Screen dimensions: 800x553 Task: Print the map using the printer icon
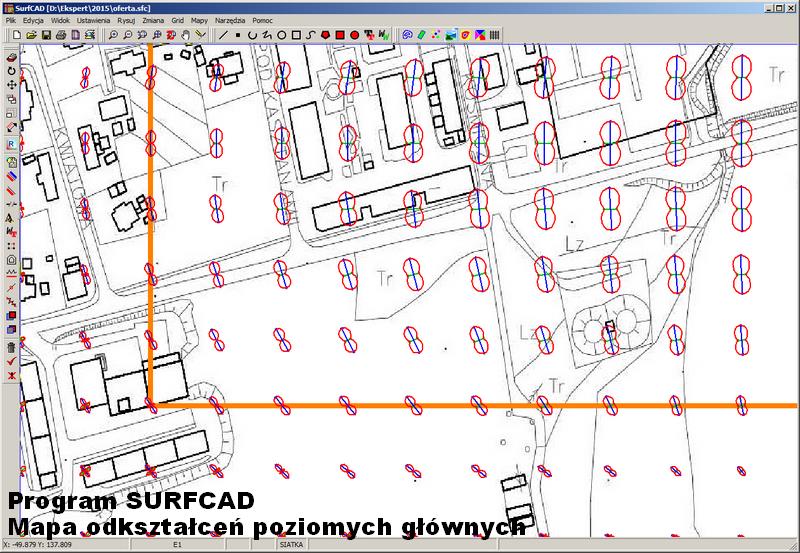(x=61, y=35)
